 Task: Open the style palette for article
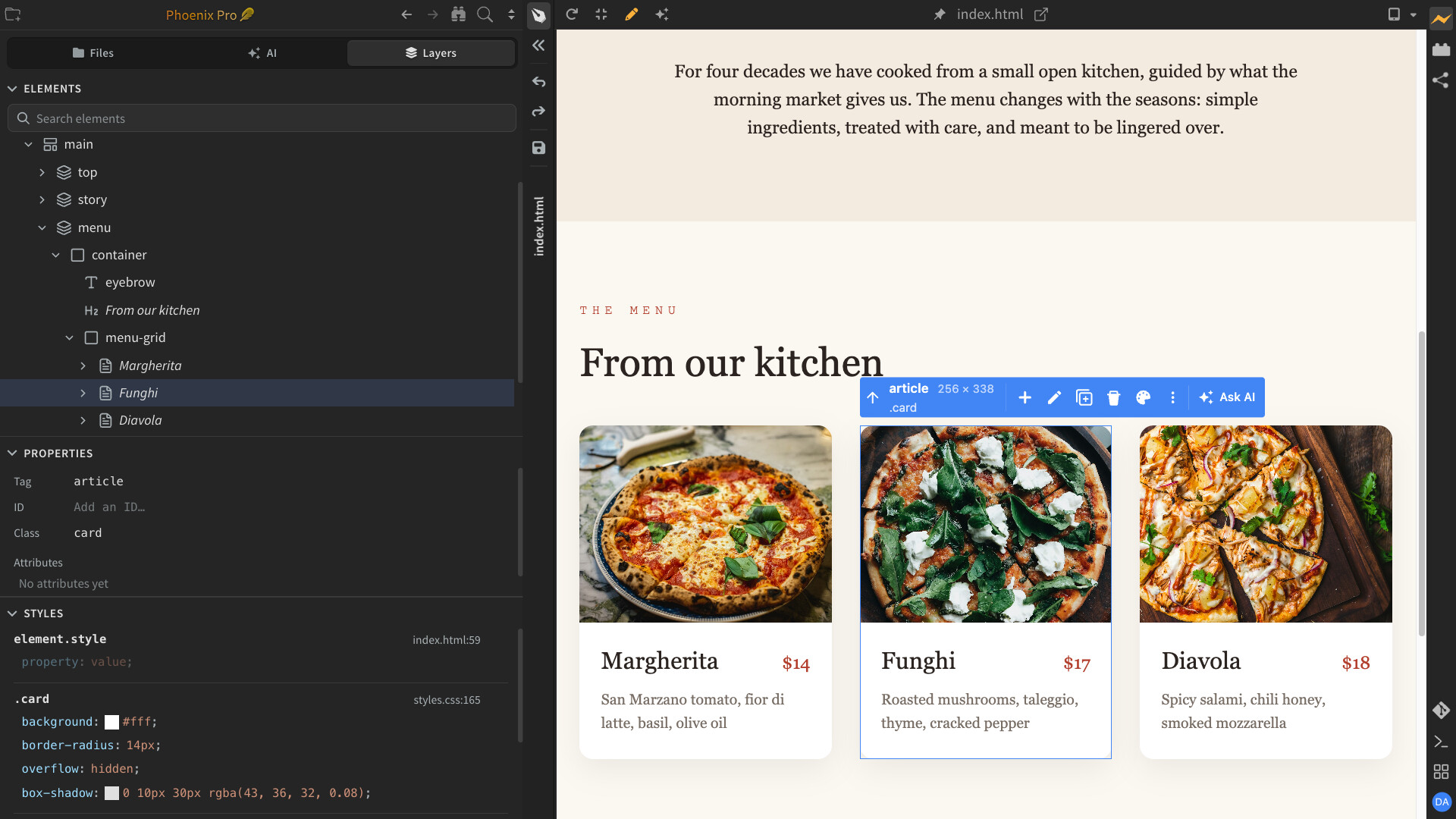tap(1143, 397)
